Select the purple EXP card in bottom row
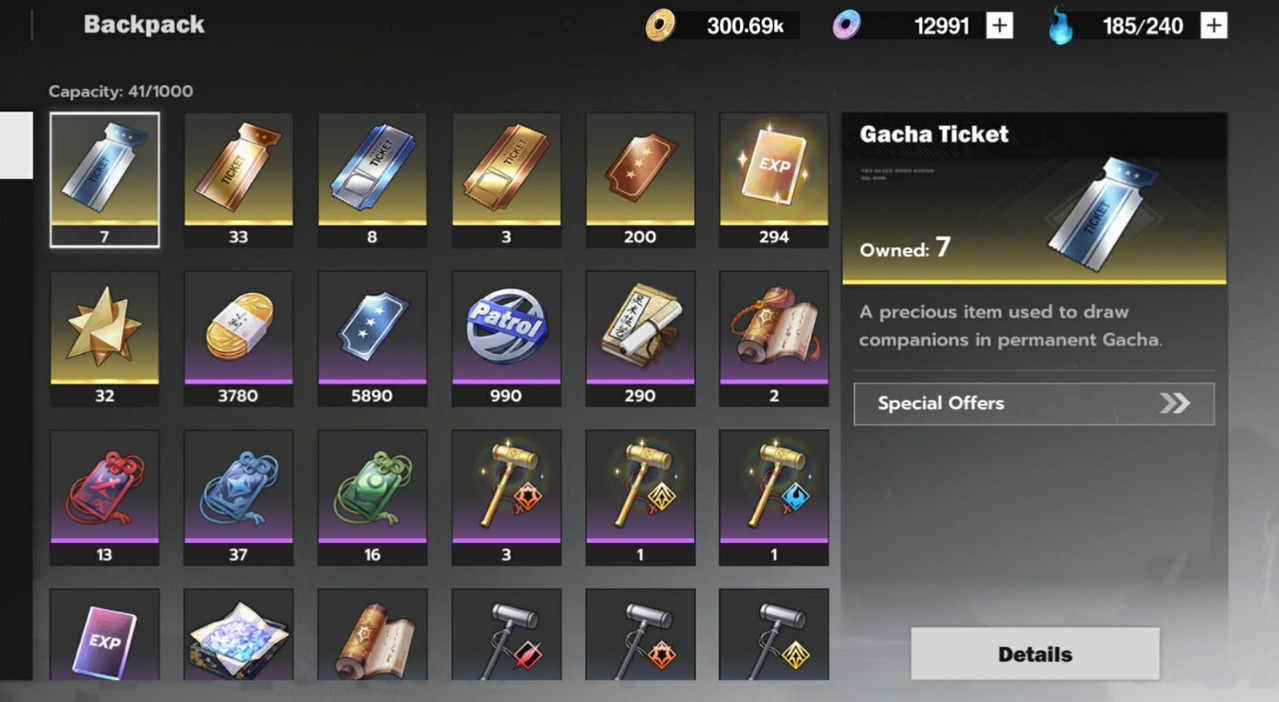Viewport: 1279px width, 702px height. (x=104, y=635)
